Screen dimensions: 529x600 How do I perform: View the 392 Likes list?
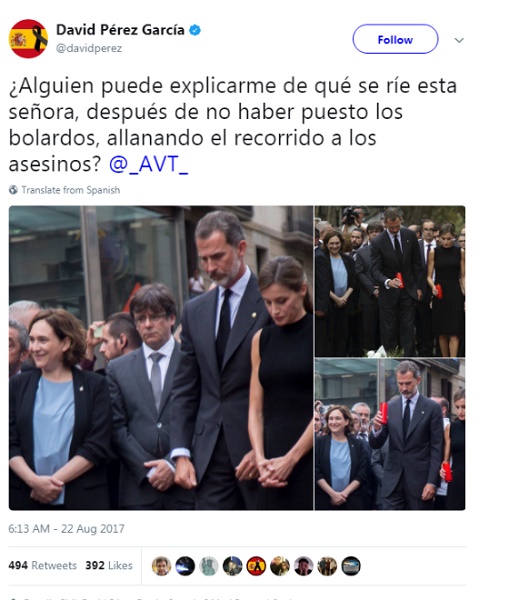(109, 565)
